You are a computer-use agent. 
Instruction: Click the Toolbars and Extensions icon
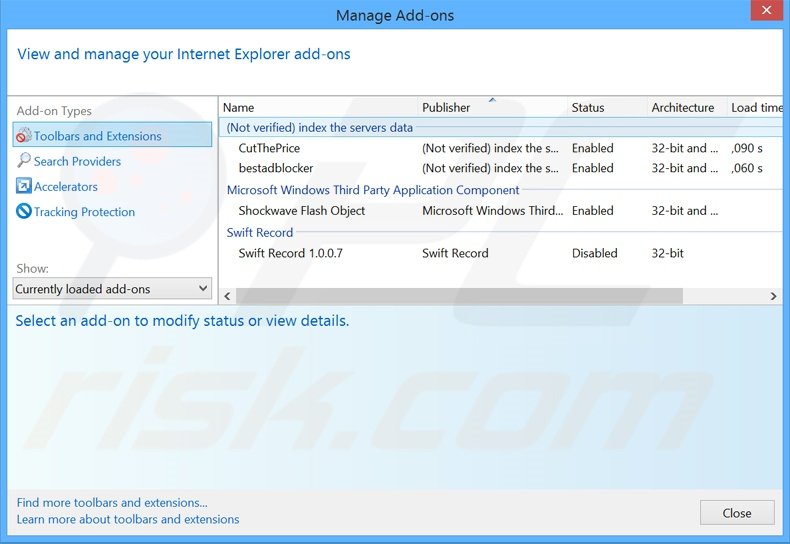coord(24,135)
